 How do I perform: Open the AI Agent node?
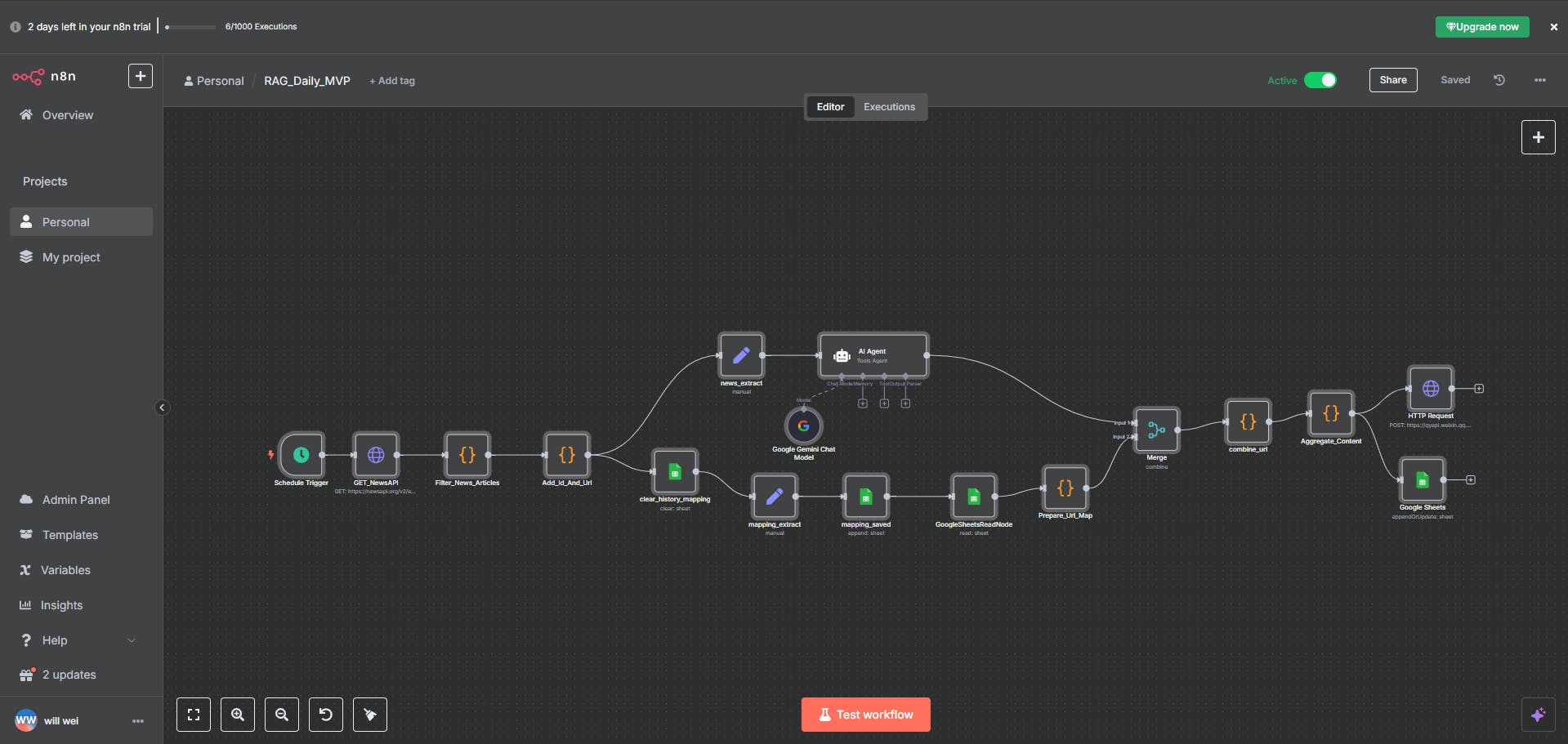pos(873,355)
